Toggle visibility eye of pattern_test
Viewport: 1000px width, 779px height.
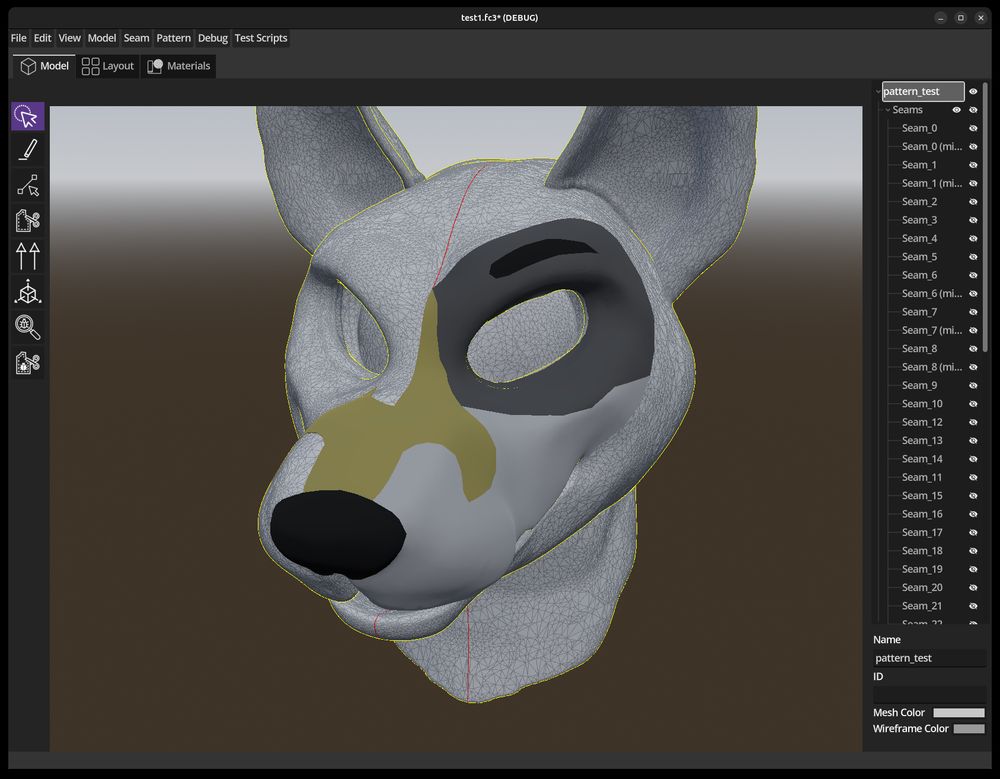click(973, 91)
